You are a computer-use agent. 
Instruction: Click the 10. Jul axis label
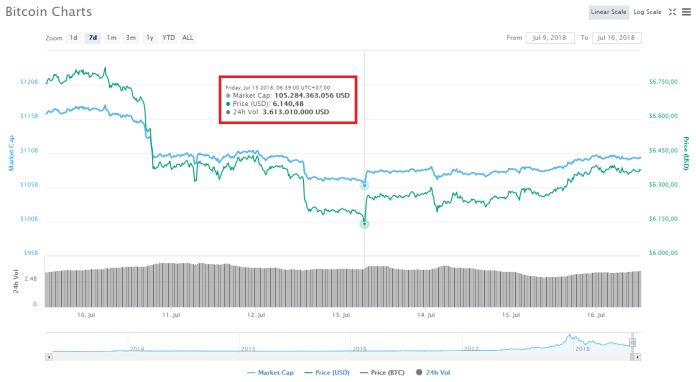(x=86, y=315)
